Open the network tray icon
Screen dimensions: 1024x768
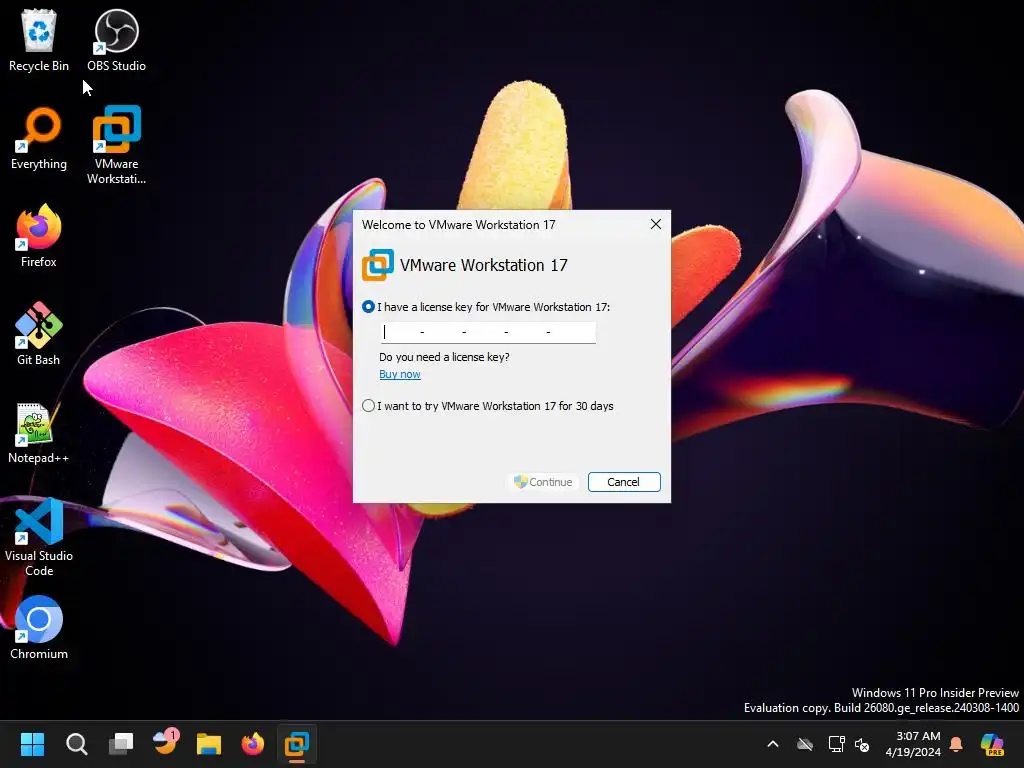[836, 744]
